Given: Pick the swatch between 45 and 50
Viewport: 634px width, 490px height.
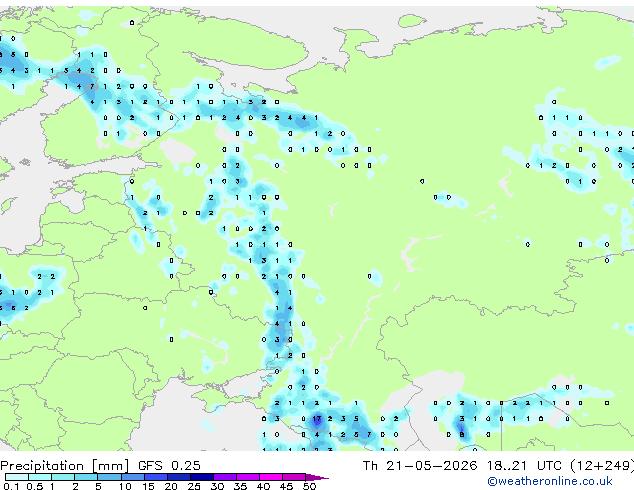Looking at the screenshot, I should (x=294, y=477).
